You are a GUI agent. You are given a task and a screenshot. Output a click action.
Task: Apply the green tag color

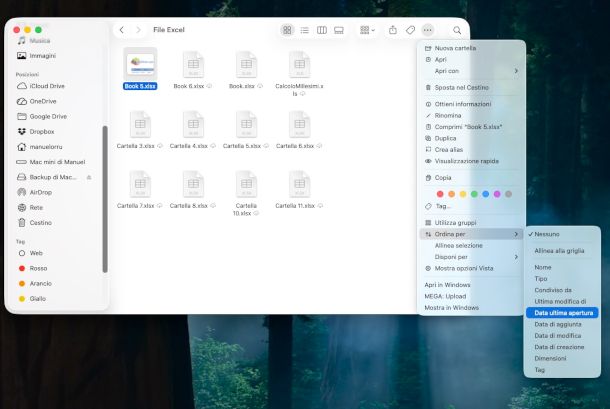474,194
